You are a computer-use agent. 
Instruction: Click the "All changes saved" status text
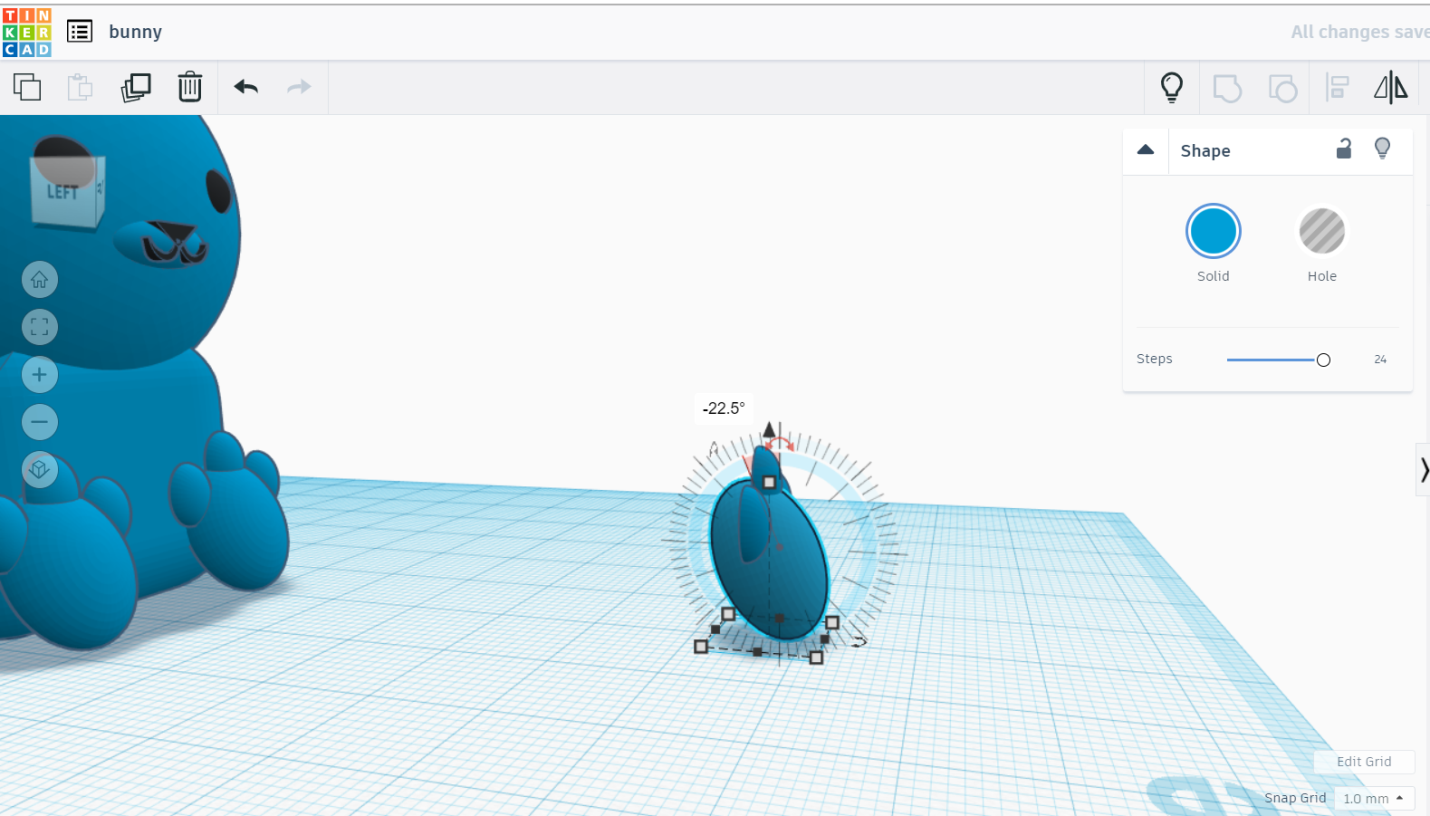pos(1360,32)
